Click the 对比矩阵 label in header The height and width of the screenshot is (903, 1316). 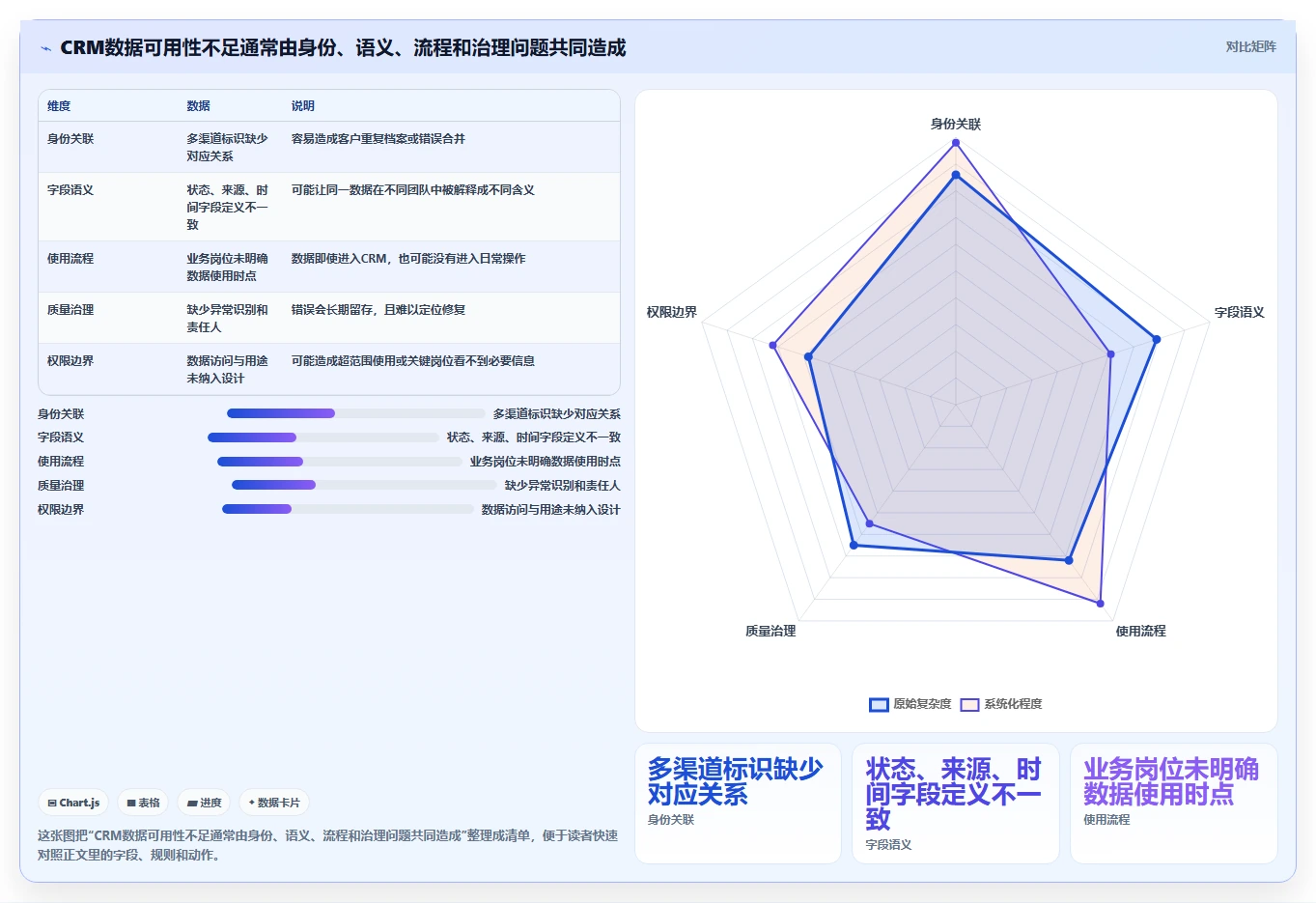click(x=1250, y=46)
